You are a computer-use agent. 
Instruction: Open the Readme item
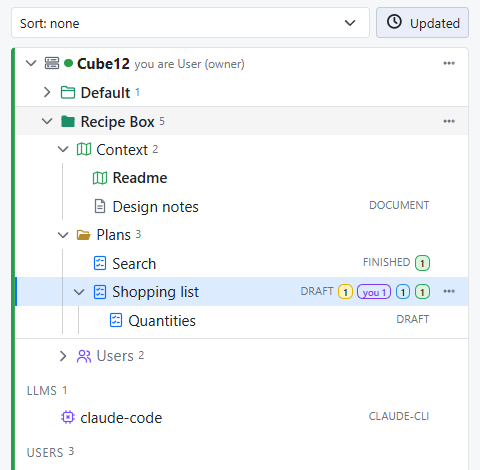coord(242,178)
